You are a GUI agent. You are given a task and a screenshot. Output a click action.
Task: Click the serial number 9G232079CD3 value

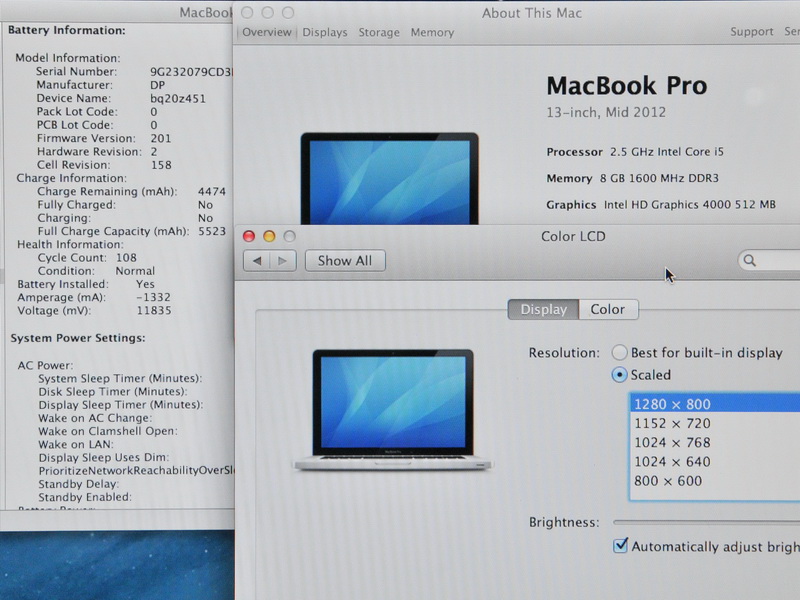(x=191, y=72)
